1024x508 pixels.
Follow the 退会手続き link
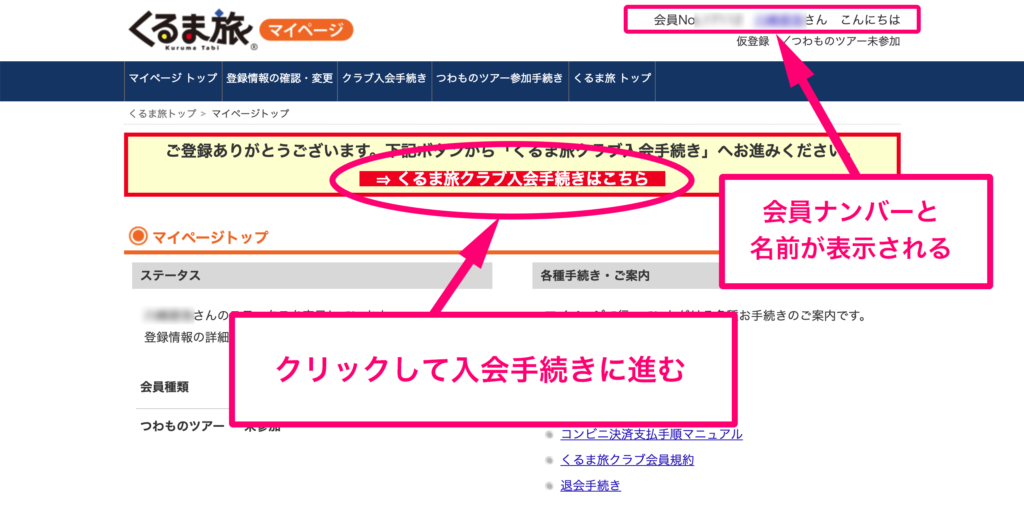tap(590, 486)
